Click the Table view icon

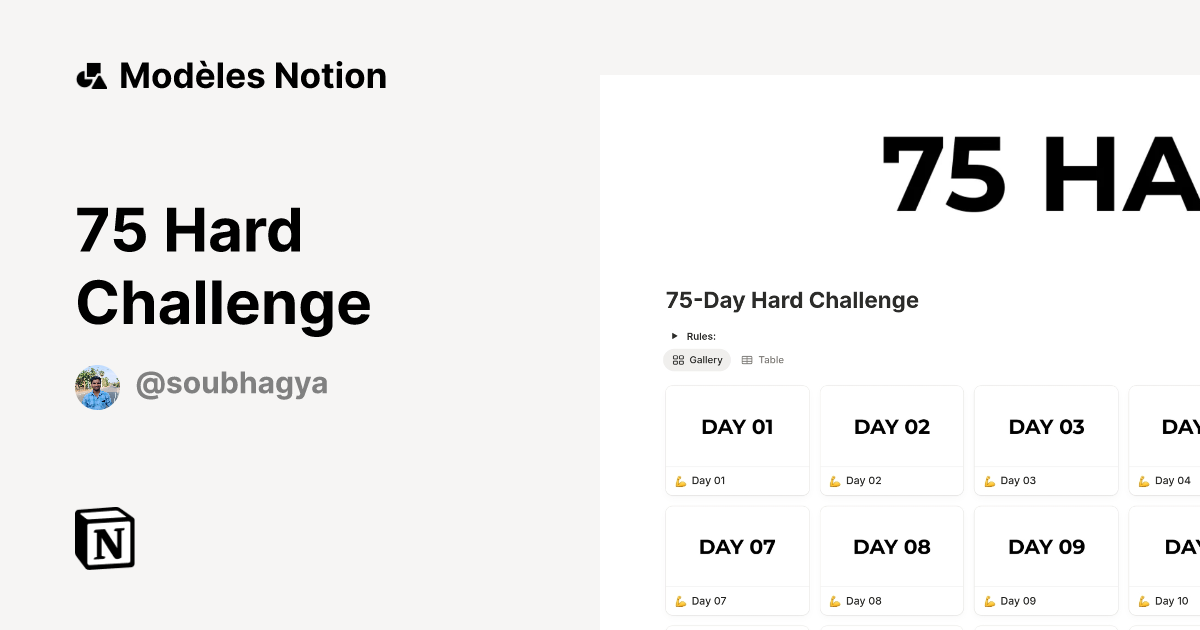[746, 360]
